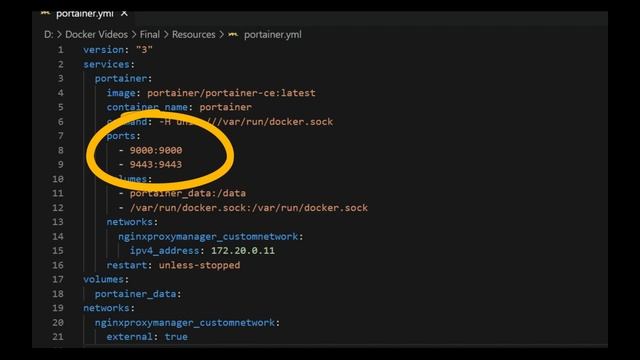Click the 'D:' breadcrumb segment
The image size is (640, 360).
49,35
